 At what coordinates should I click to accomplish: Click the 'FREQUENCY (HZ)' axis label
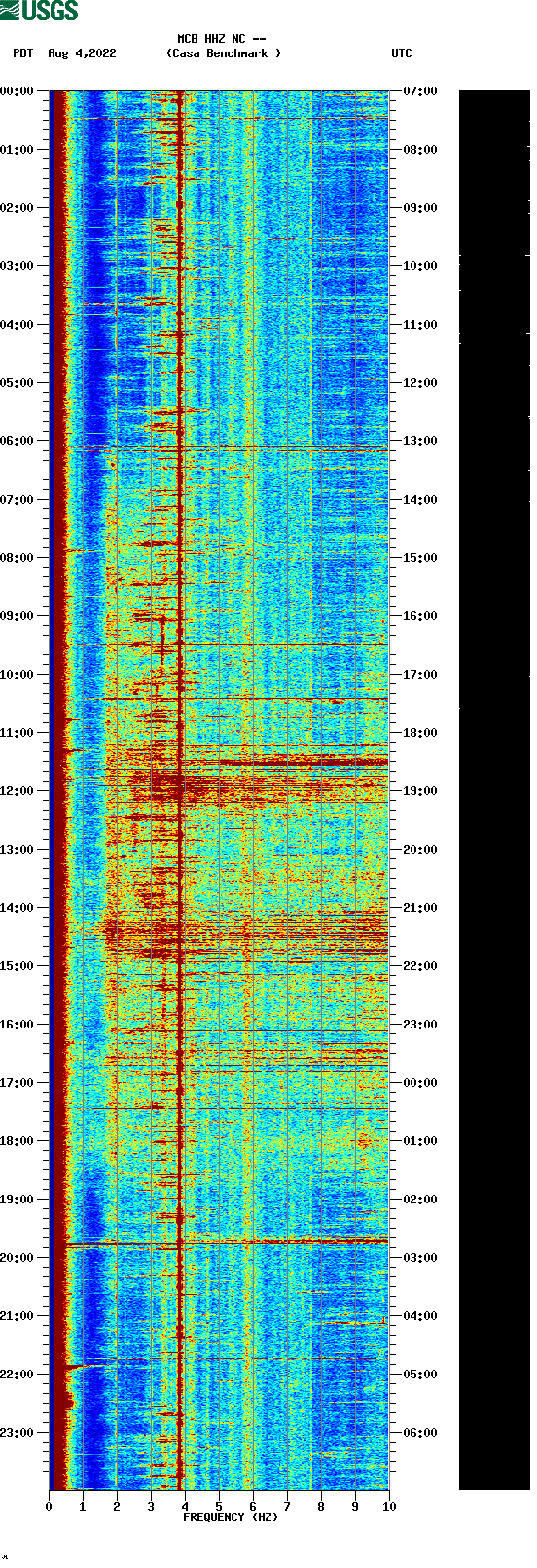point(231,1517)
